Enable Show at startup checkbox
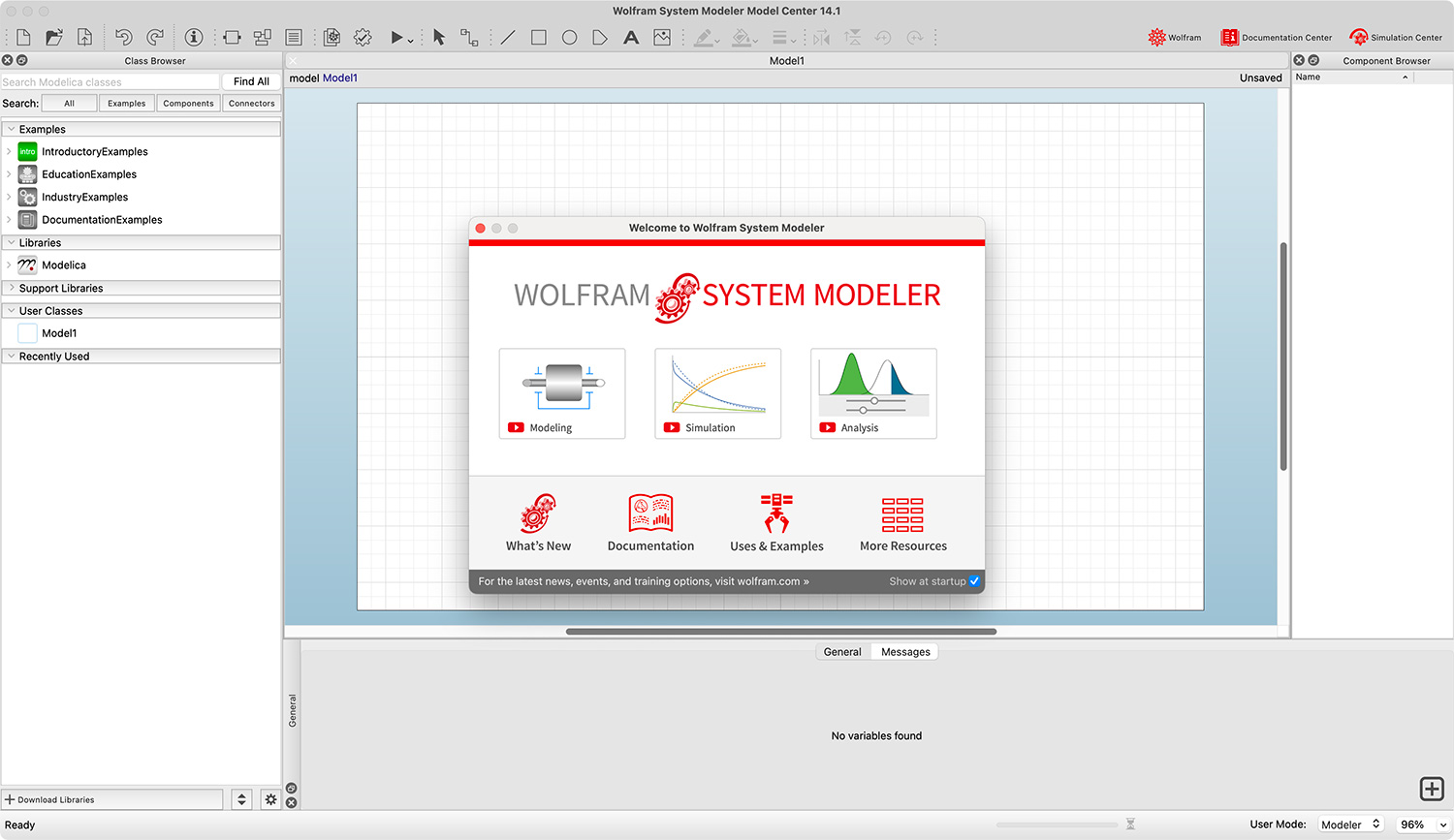The height and width of the screenshot is (840, 1454). (975, 581)
